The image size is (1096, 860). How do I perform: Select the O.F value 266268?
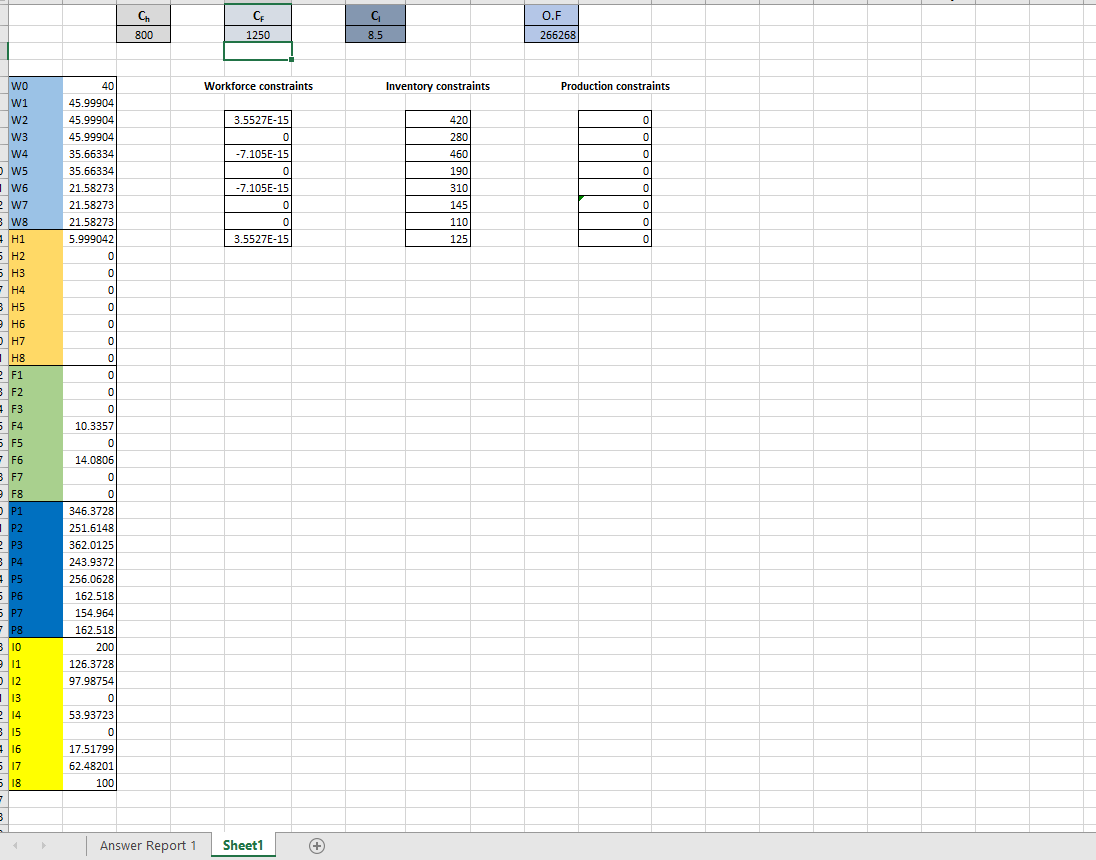tap(551, 34)
